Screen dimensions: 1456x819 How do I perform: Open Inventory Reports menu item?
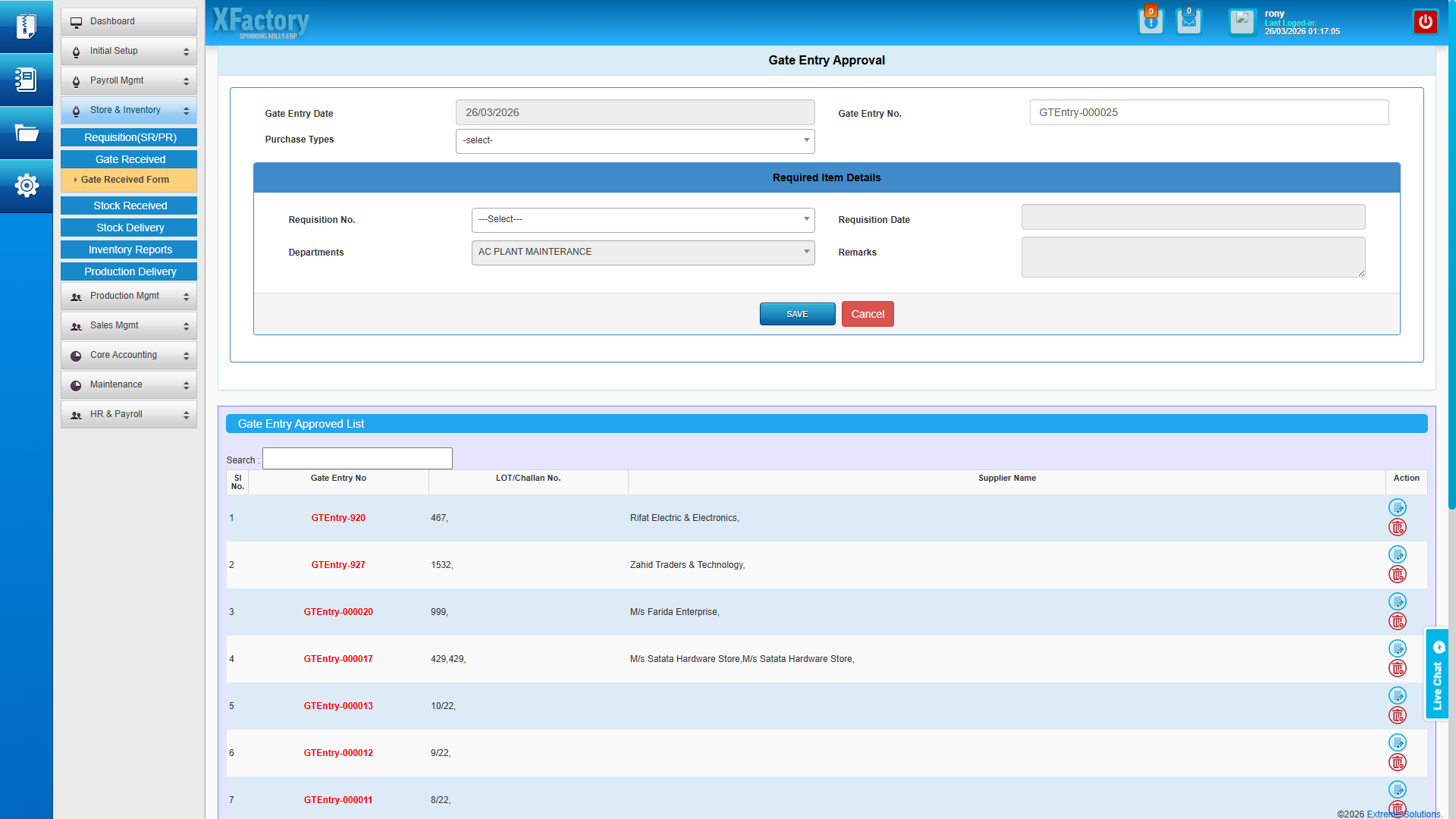[130, 249]
